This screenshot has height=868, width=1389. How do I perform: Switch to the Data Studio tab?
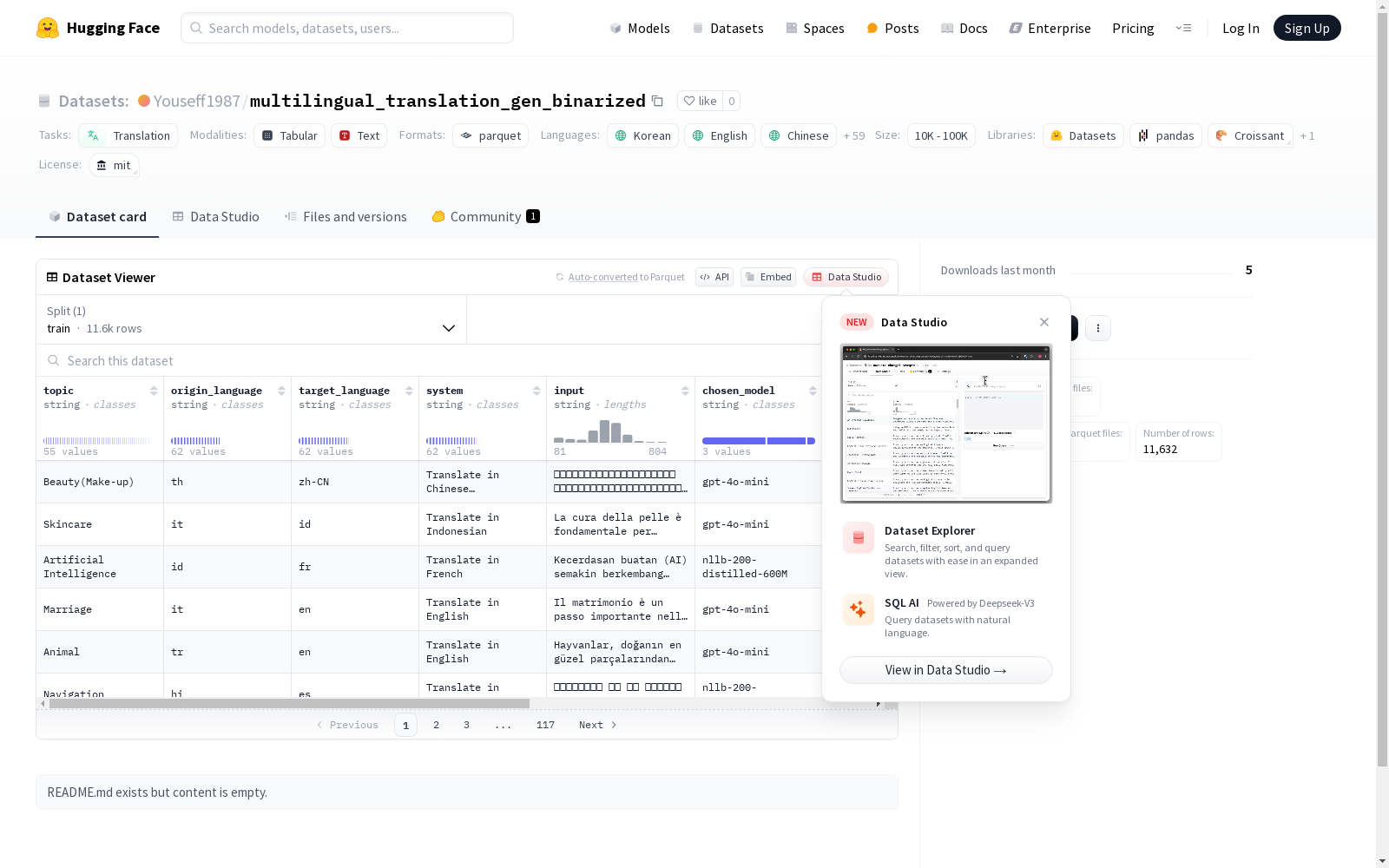point(215,217)
